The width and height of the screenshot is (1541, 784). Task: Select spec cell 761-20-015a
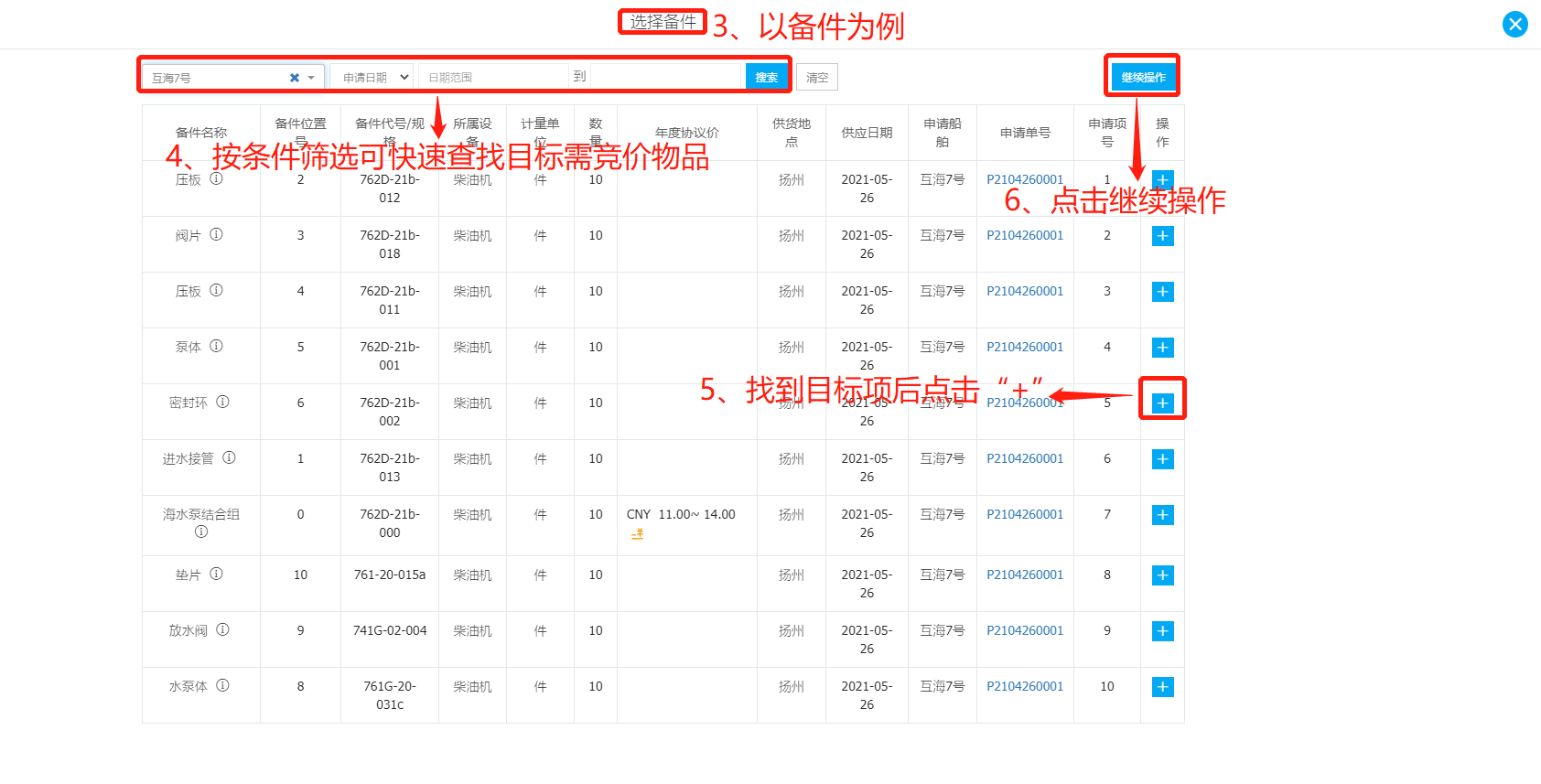point(390,584)
